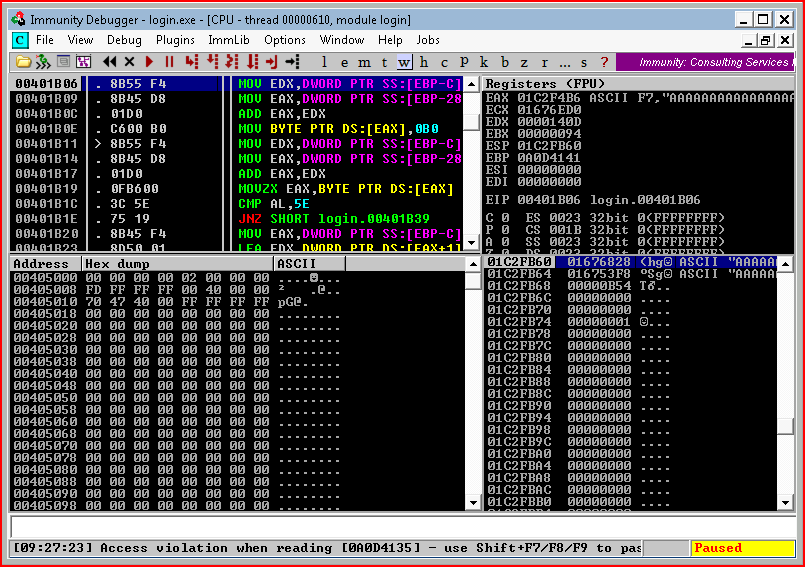Click Registers (FPU) header bar

click(639, 84)
